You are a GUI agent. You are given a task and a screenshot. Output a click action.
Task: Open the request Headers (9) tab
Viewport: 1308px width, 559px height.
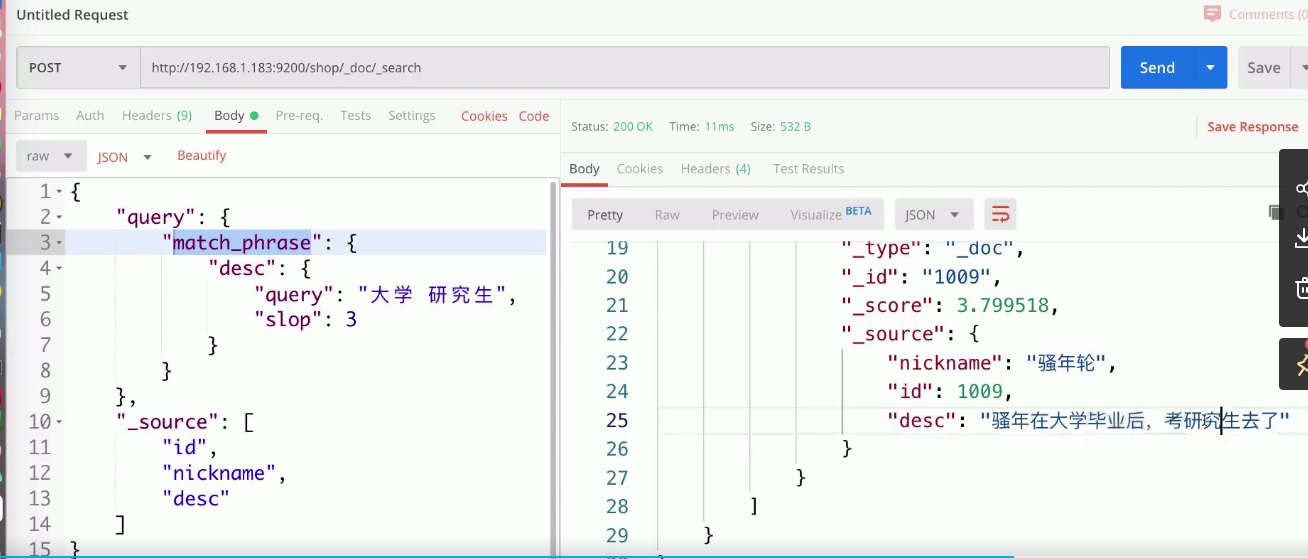pos(157,115)
